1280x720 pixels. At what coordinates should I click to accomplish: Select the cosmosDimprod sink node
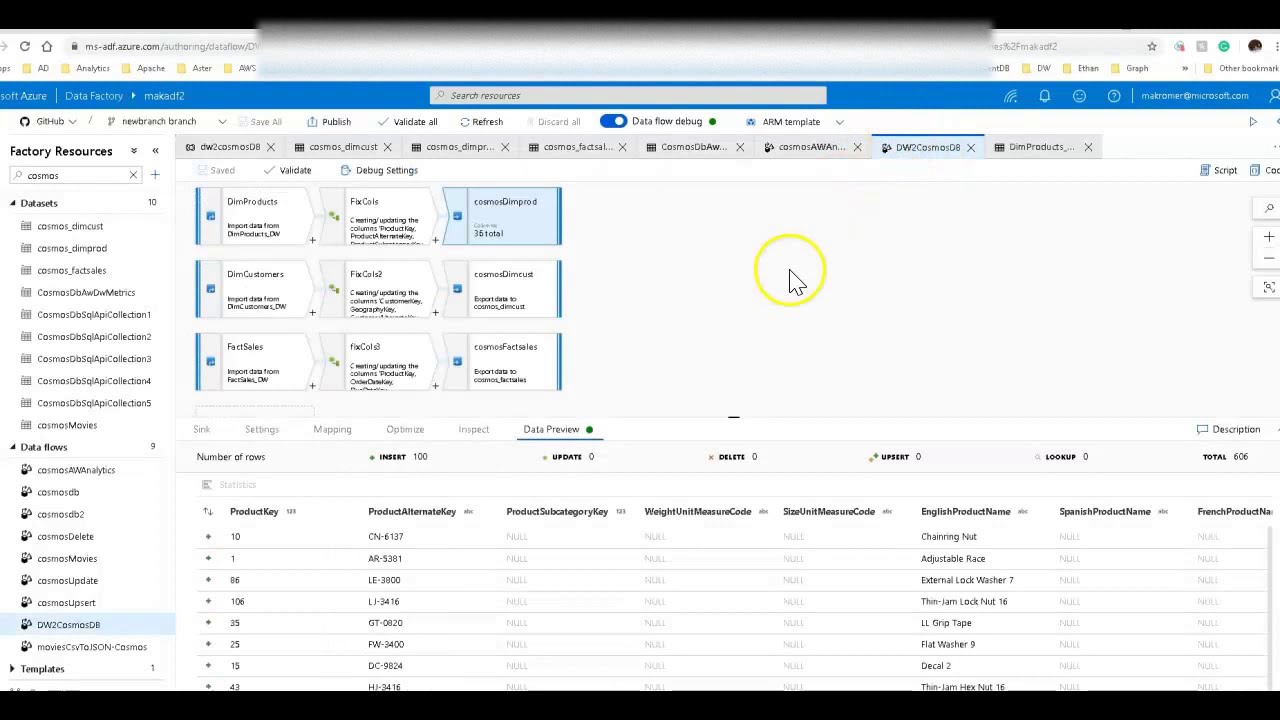pyautogui.click(x=503, y=216)
